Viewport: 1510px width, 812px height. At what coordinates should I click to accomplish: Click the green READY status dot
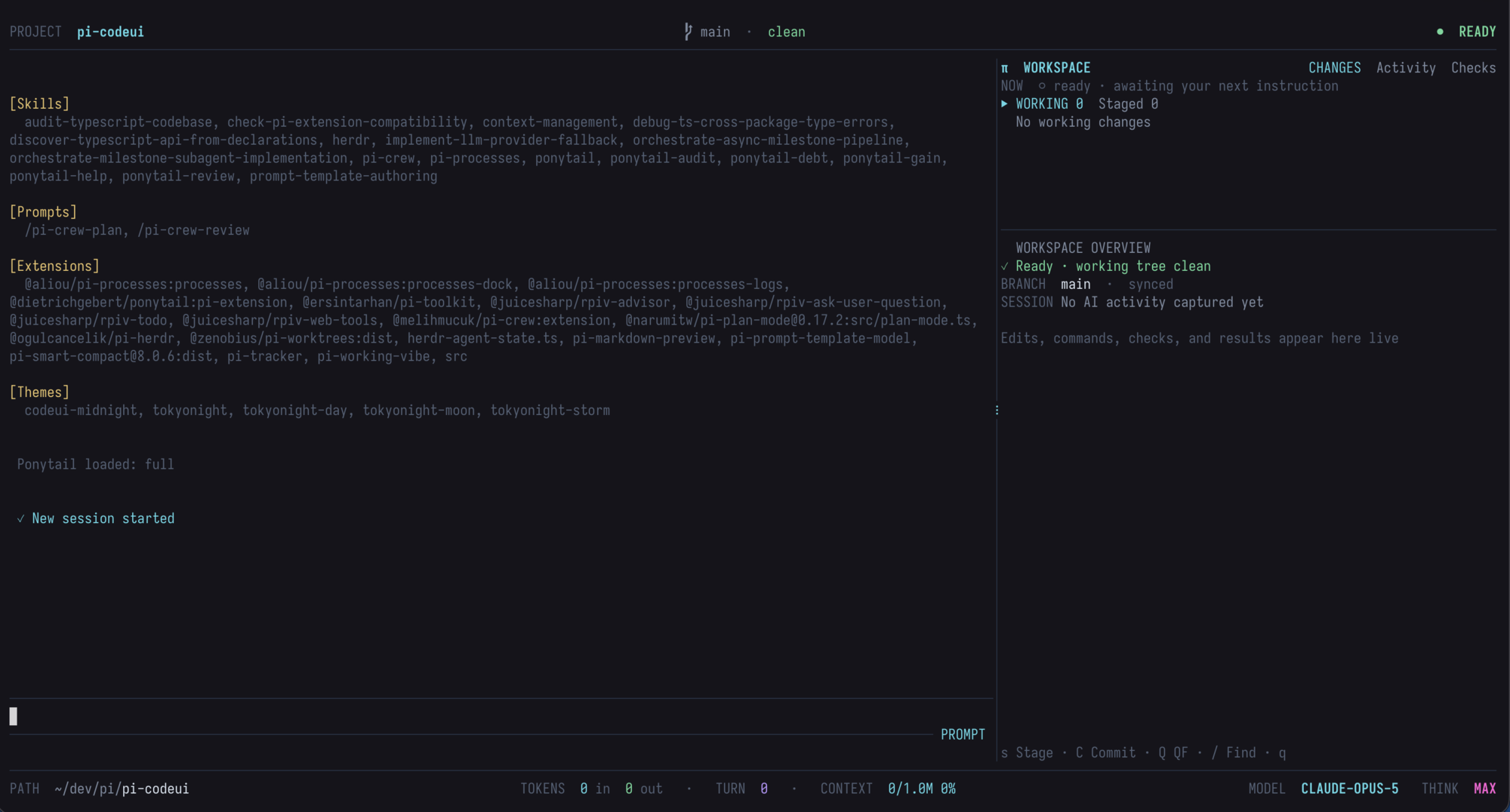(1440, 32)
